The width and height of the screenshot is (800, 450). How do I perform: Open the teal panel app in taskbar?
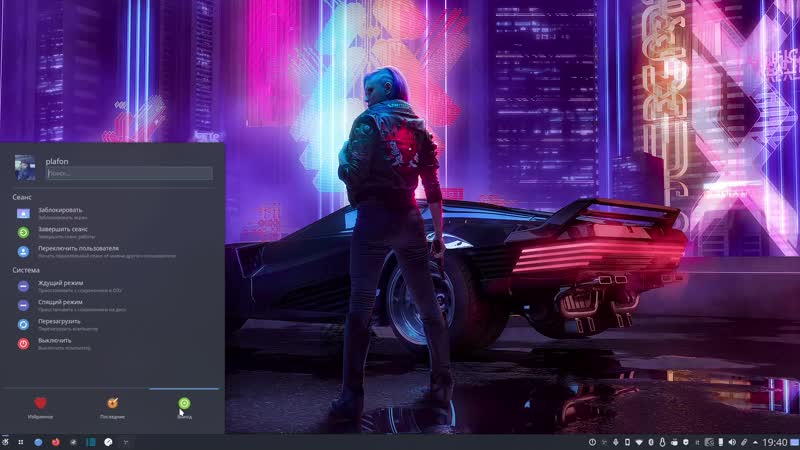point(91,442)
